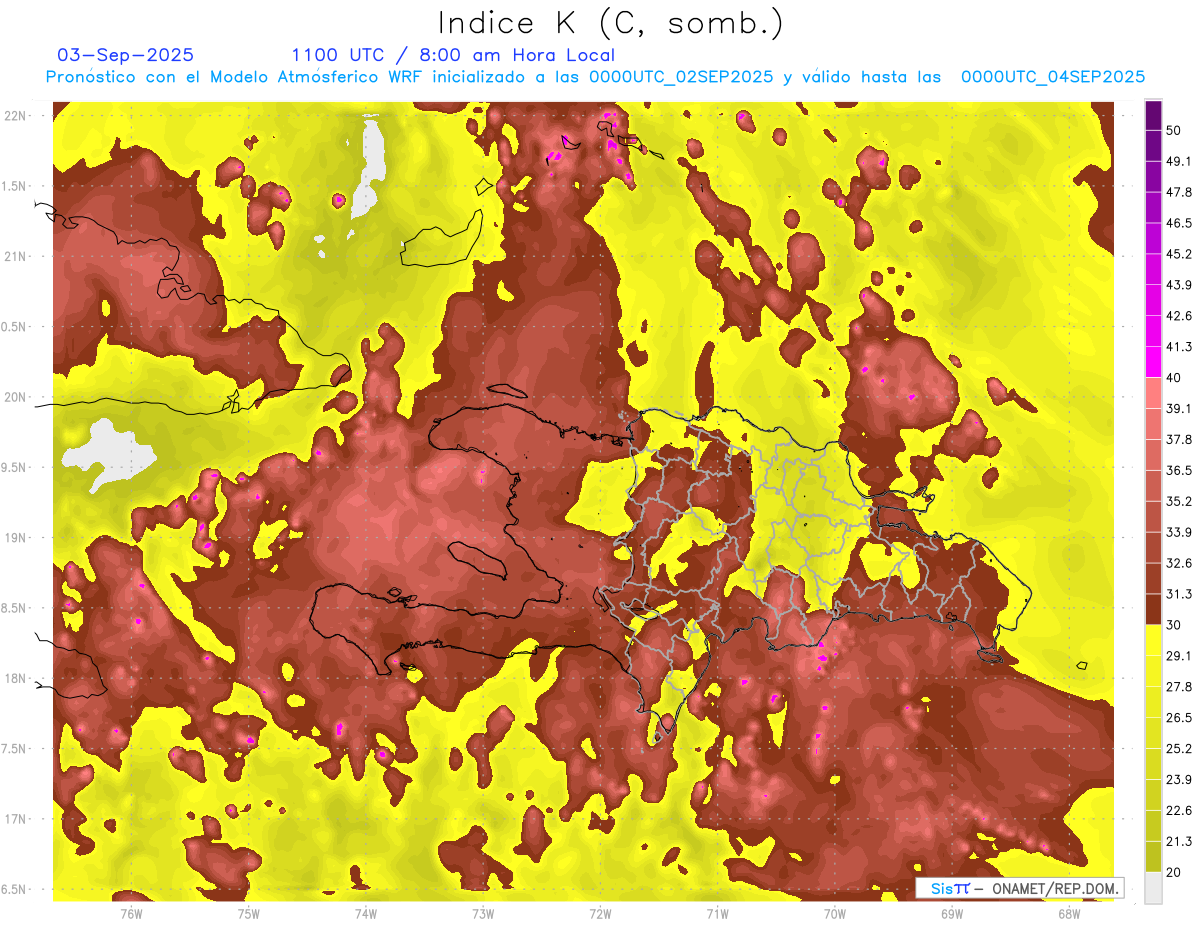Click the legend value 29.1

point(1179,656)
